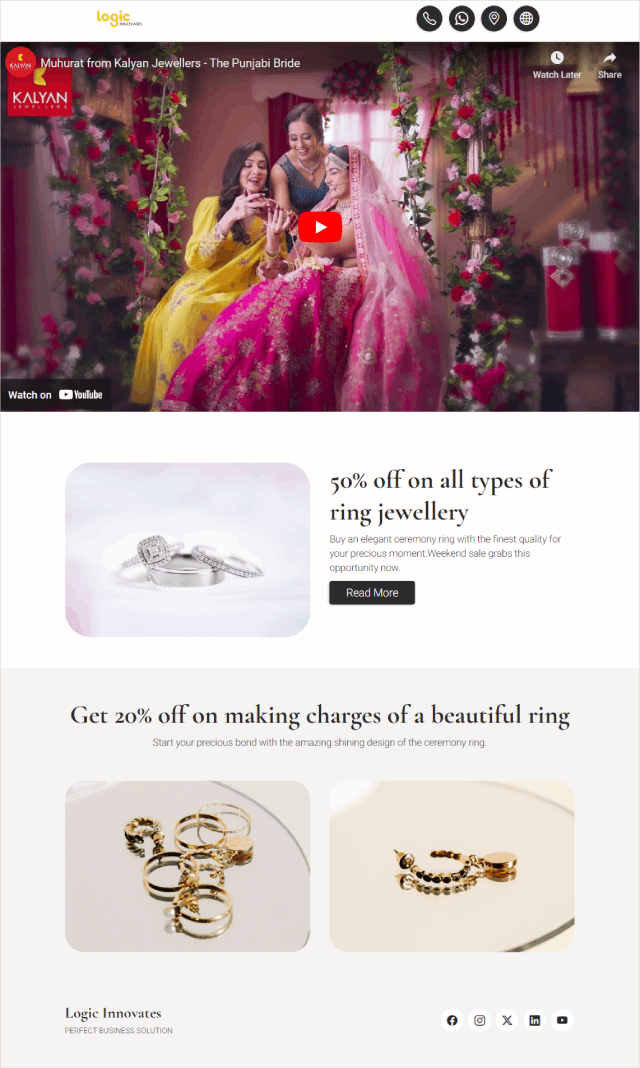Open WhatsApp chat icon in header
This screenshot has height=1068, width=640.
(x=462, y=18)
